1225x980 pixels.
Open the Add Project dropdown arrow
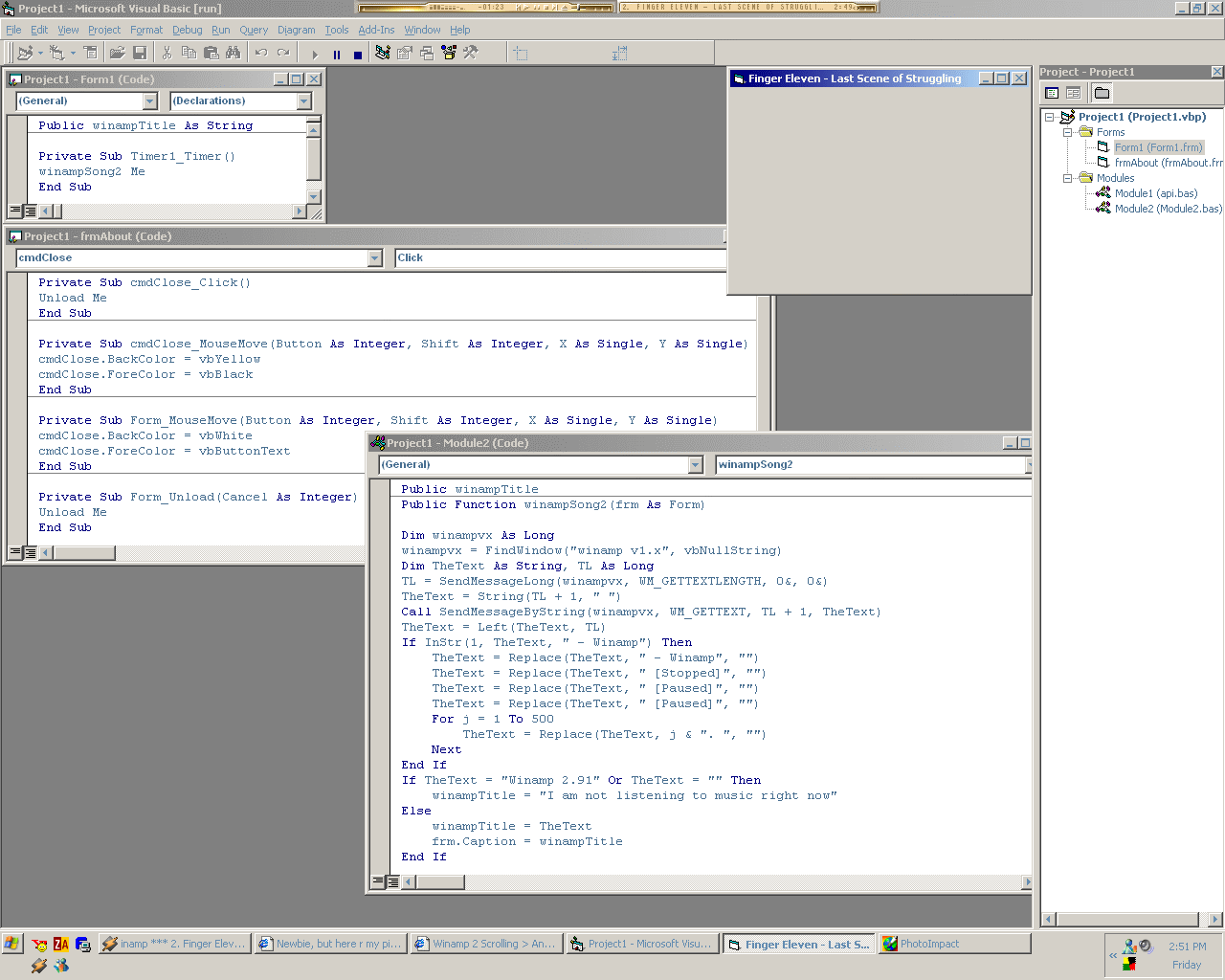40,54
